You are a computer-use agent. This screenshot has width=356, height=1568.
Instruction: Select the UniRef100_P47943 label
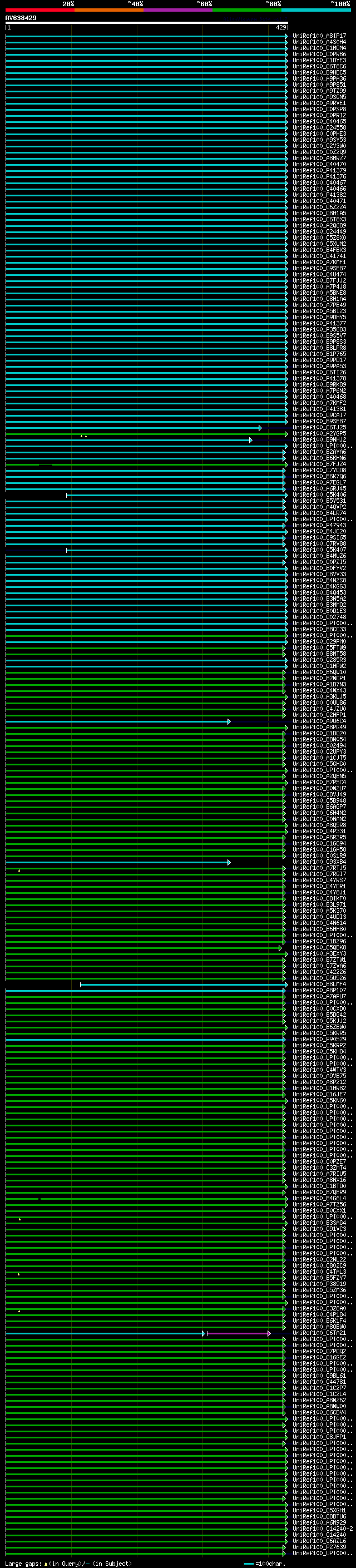[x=319, y=525]
